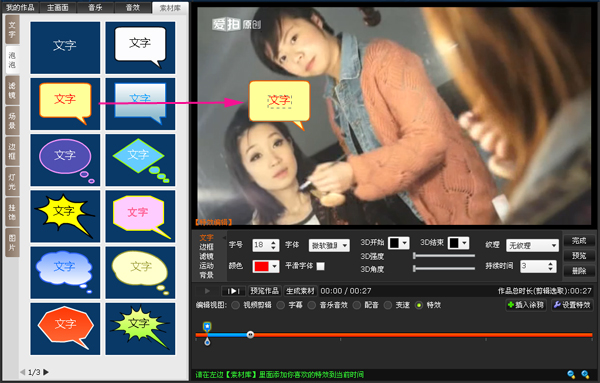Pick the red-orange polygon speech bubble
600x383 pixels.
click(65, 329)
